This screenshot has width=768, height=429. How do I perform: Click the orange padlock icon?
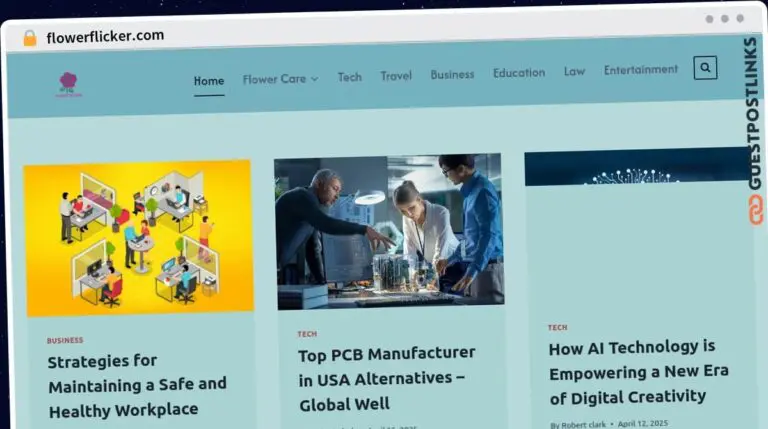coord(30,38)
